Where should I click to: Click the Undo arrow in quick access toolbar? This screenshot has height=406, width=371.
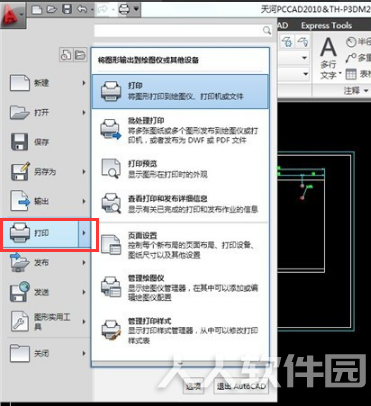82,9
